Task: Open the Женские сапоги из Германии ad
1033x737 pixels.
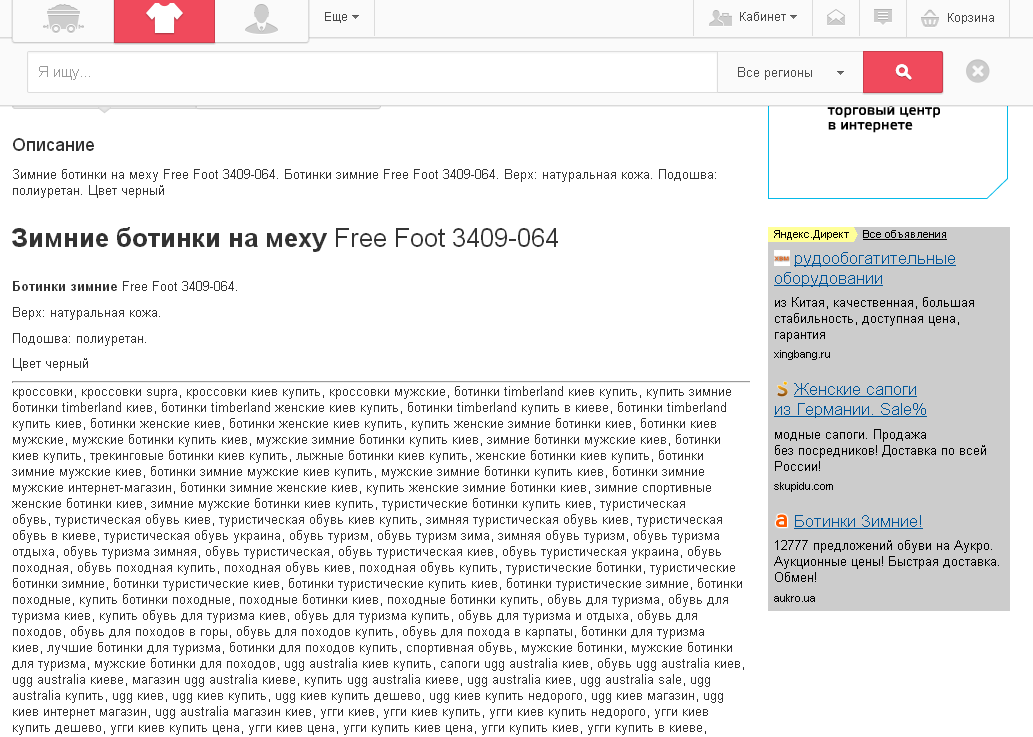Action: (x=851, y=399)
